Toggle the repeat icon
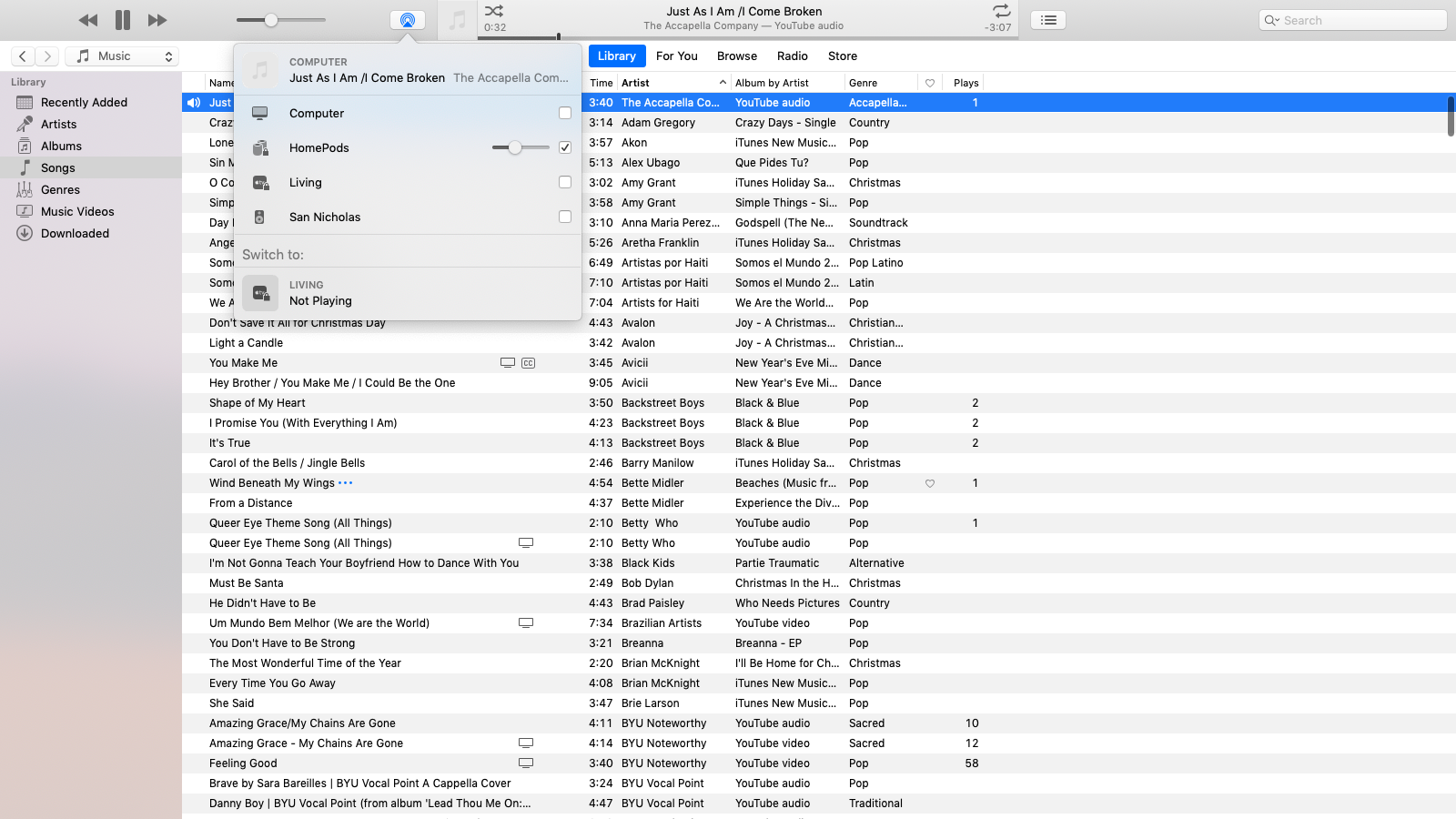 pos(1001,11)
